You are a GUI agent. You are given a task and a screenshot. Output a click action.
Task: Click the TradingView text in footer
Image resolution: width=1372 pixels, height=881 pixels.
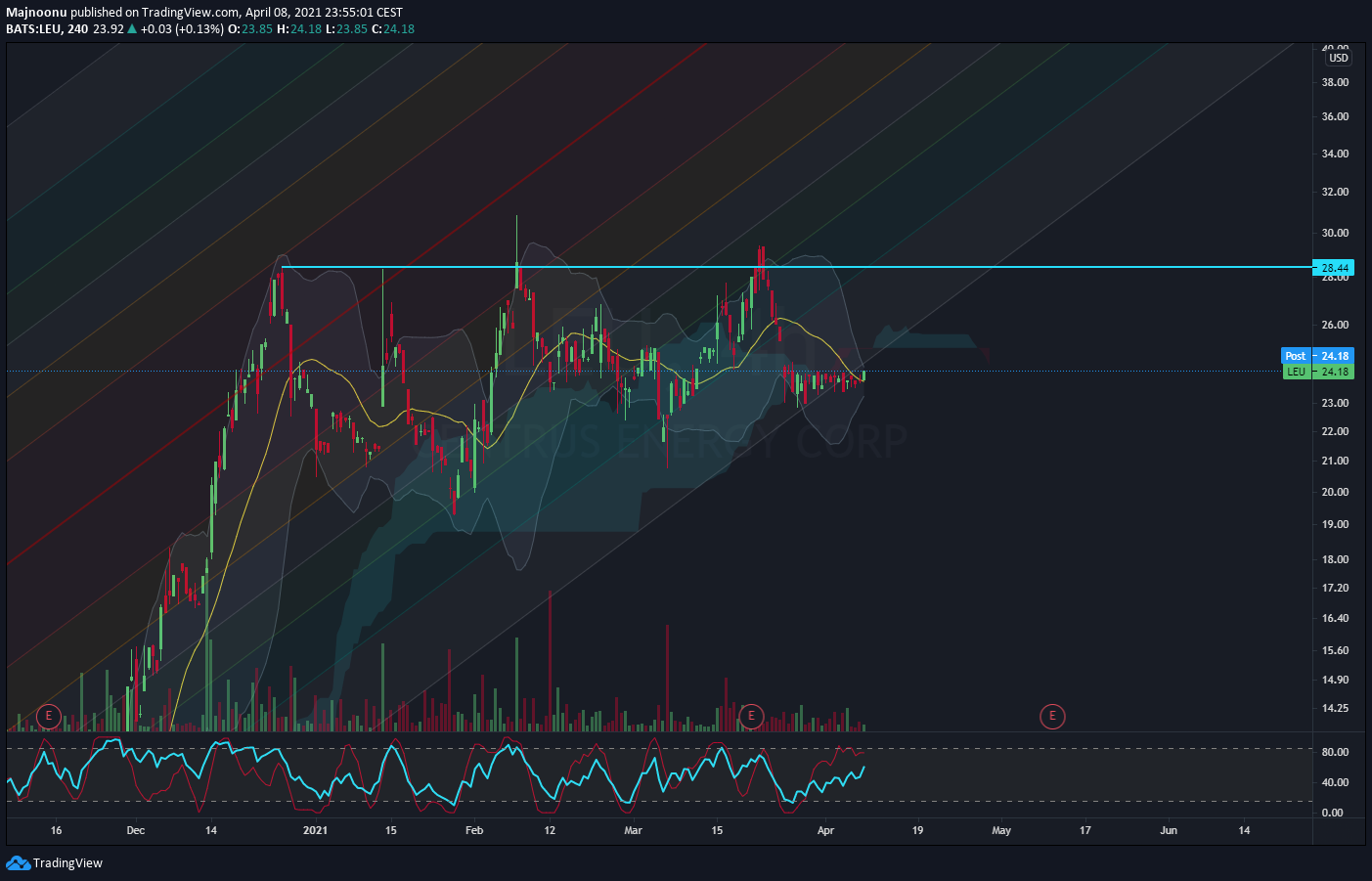coord(67,862)
